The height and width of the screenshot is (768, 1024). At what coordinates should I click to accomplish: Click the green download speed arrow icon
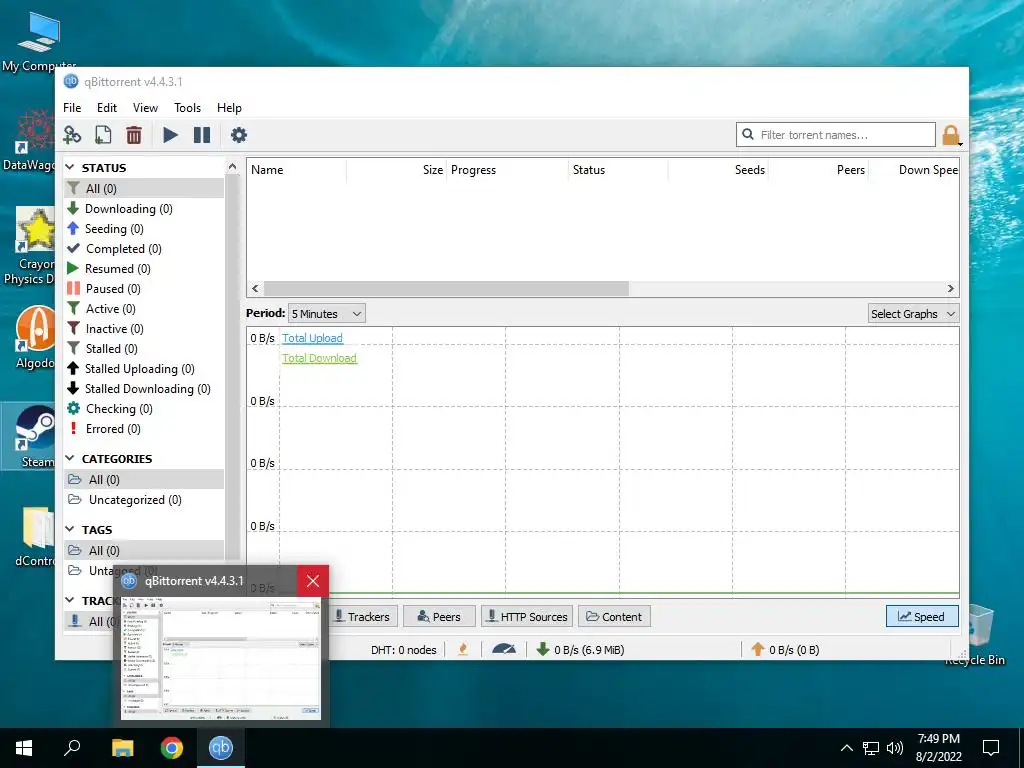tap(542, 649)
